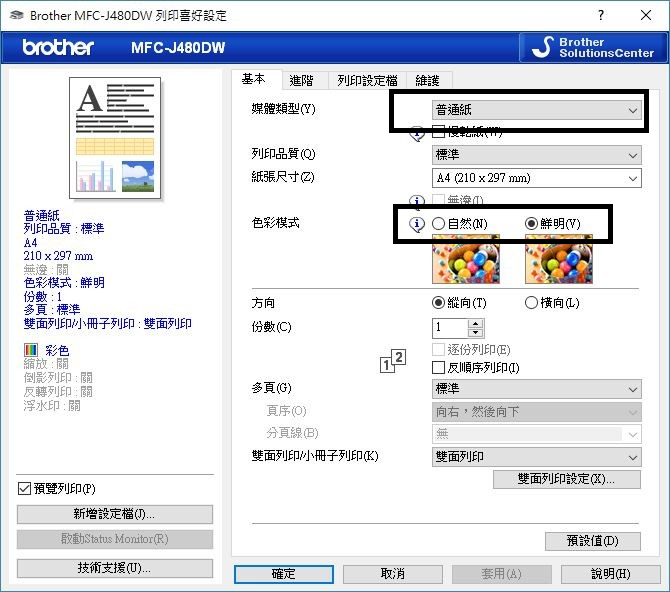Uncheck the 預覽列印 checkbox

point(24,489)
